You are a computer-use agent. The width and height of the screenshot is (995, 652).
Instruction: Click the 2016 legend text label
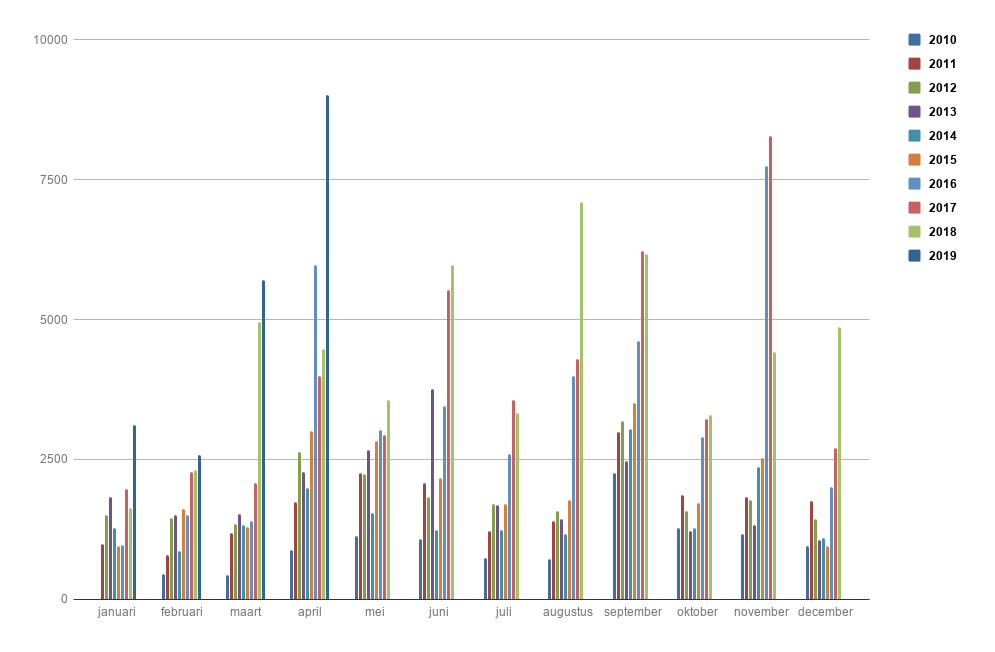pos(942,184)
